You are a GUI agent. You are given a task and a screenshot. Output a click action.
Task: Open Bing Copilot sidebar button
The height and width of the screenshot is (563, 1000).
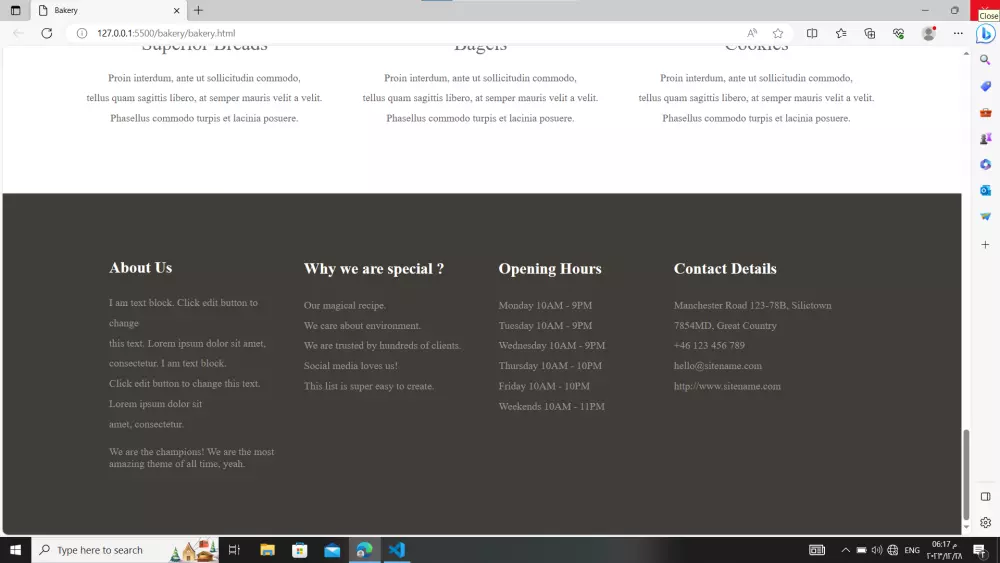pyautogui.click(x=985, y=34)
